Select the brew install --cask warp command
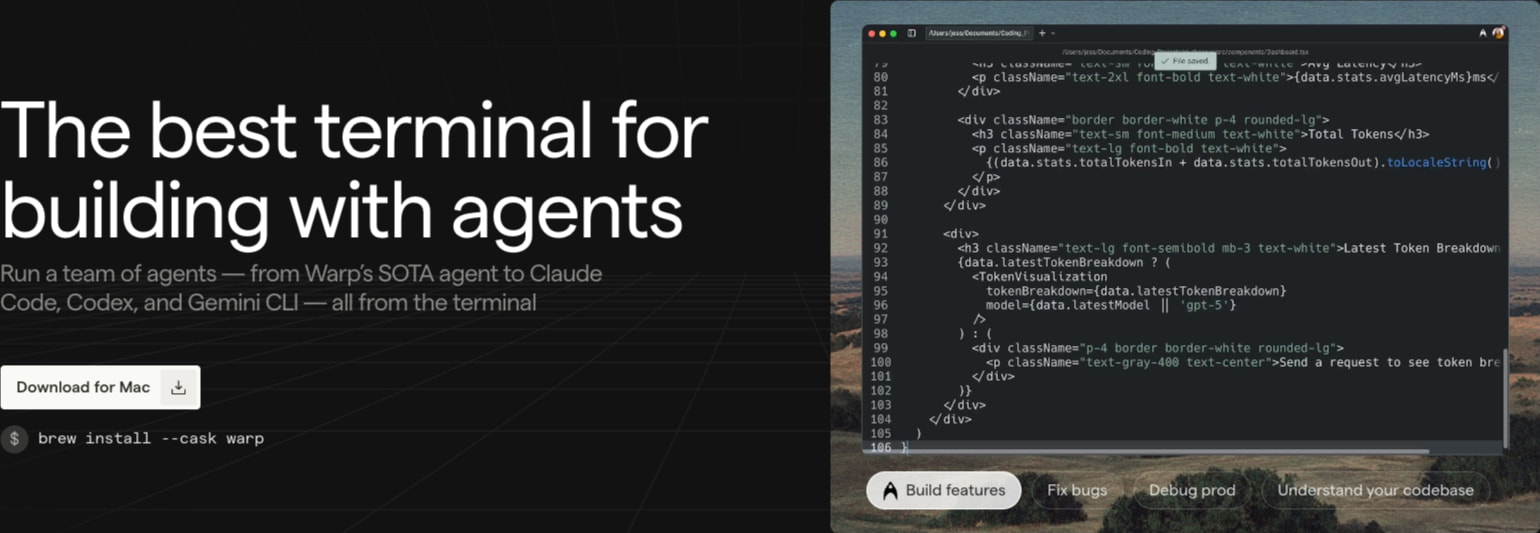This screenshot has height=533, width=1540. [151, 439]
